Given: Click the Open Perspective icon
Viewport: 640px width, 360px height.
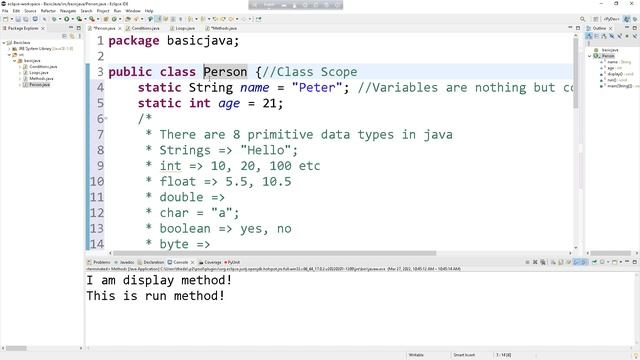Looking at the screenshot, I should 596,19.
